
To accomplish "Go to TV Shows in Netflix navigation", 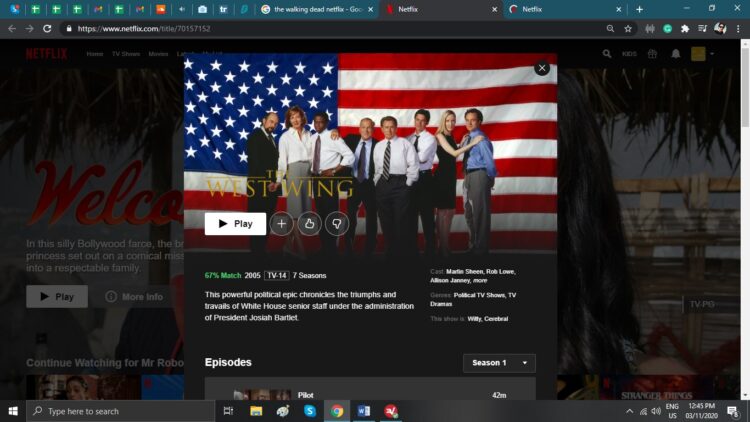I will pos(126,54).
